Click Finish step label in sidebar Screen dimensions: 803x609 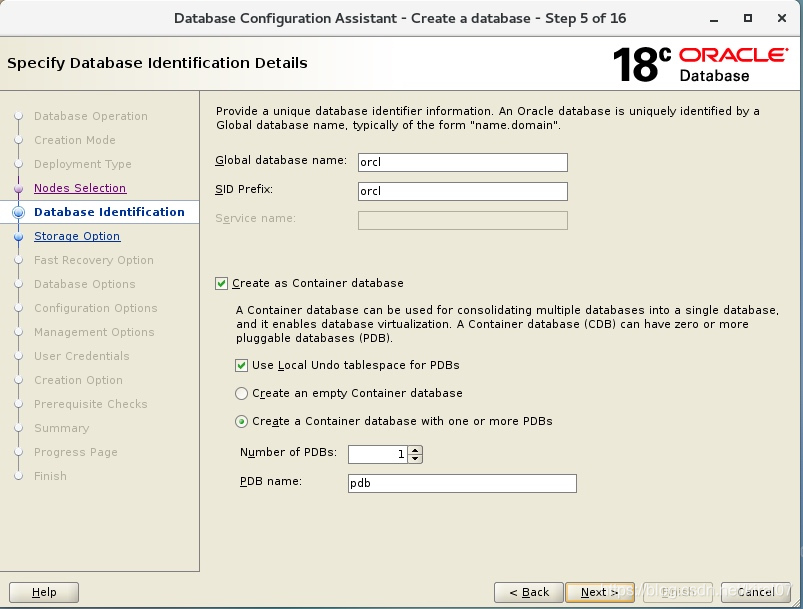[x=50, y=476]
